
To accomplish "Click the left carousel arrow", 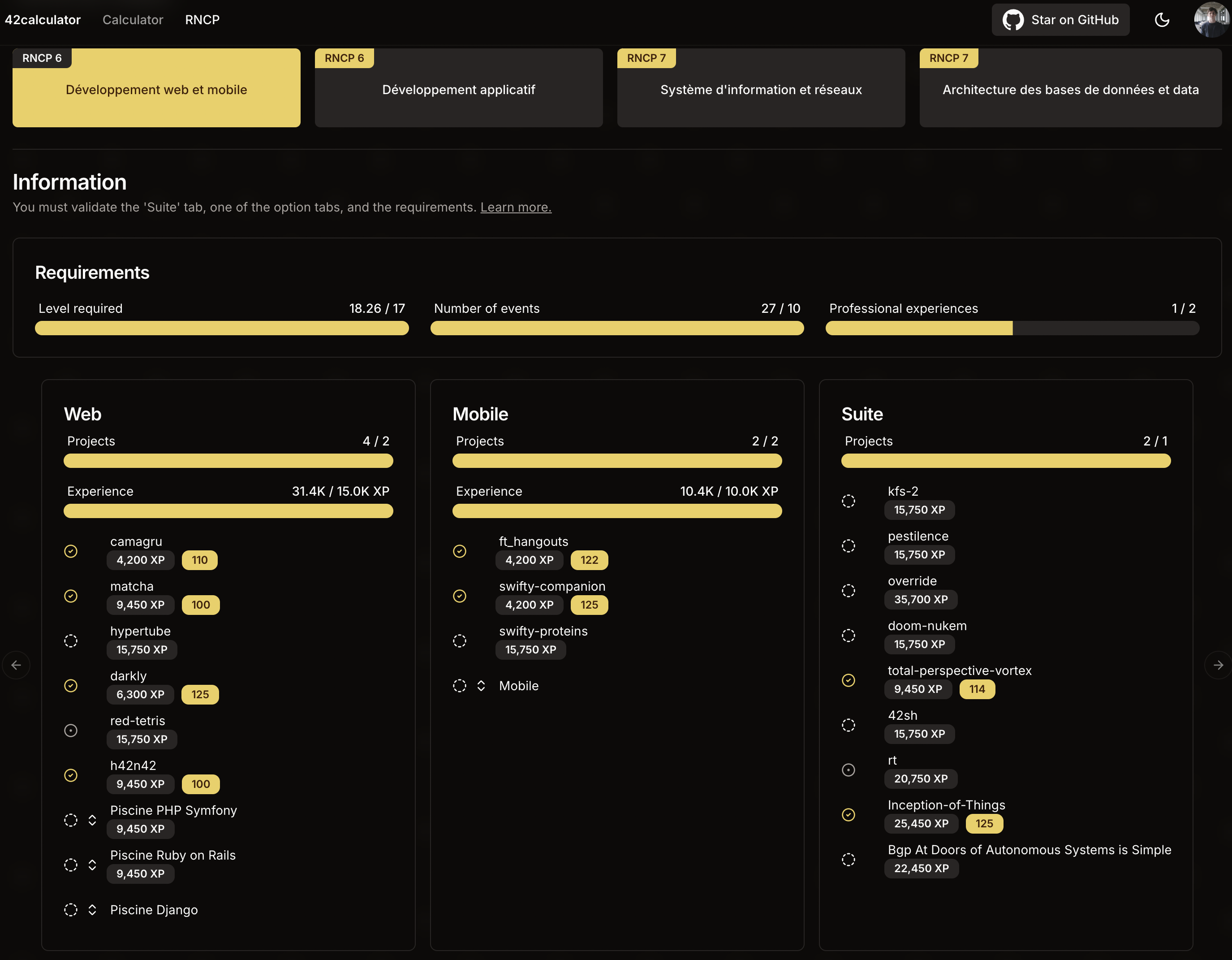I will [17, 665].
